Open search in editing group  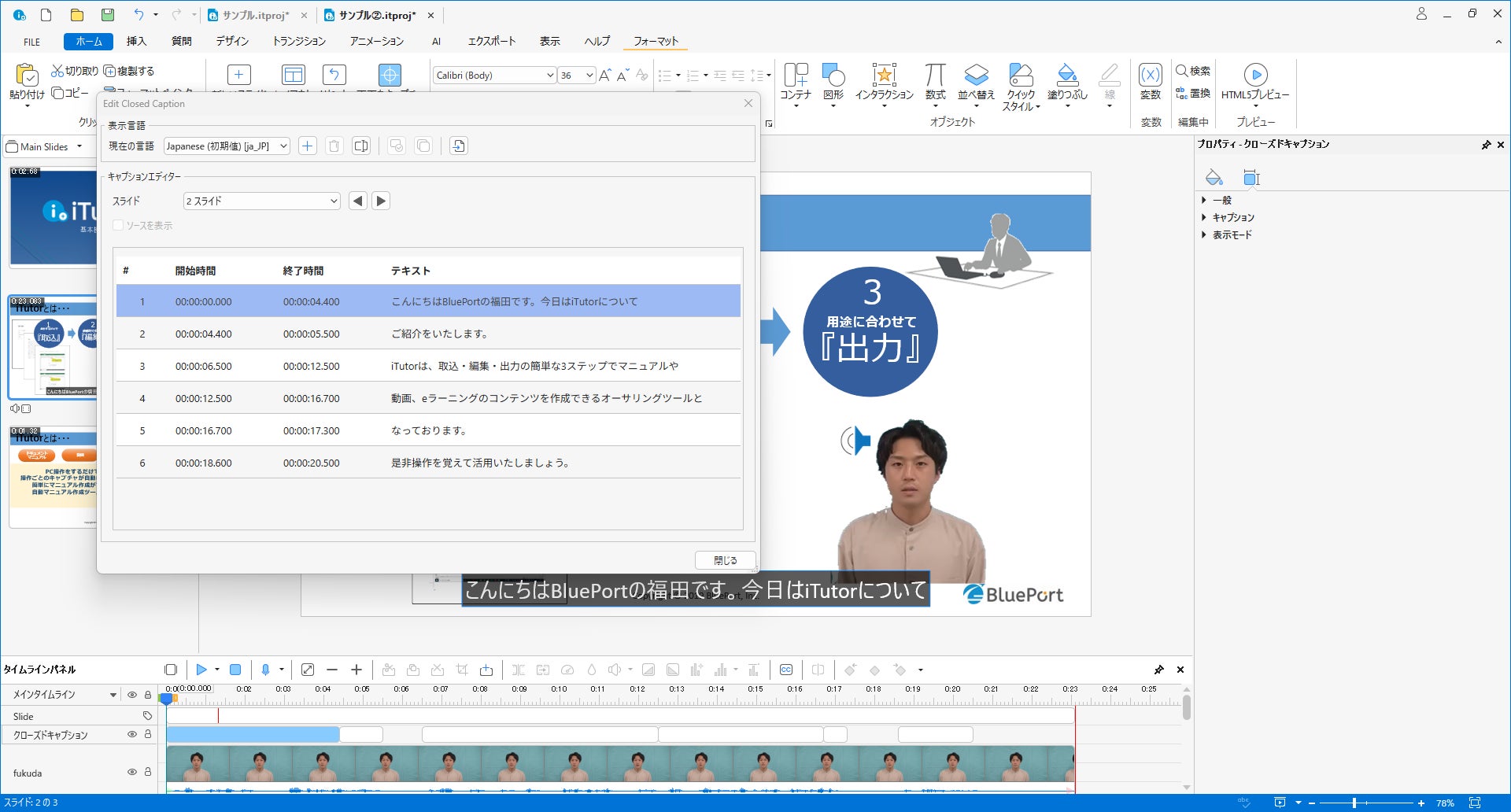tap(1193, 71)
